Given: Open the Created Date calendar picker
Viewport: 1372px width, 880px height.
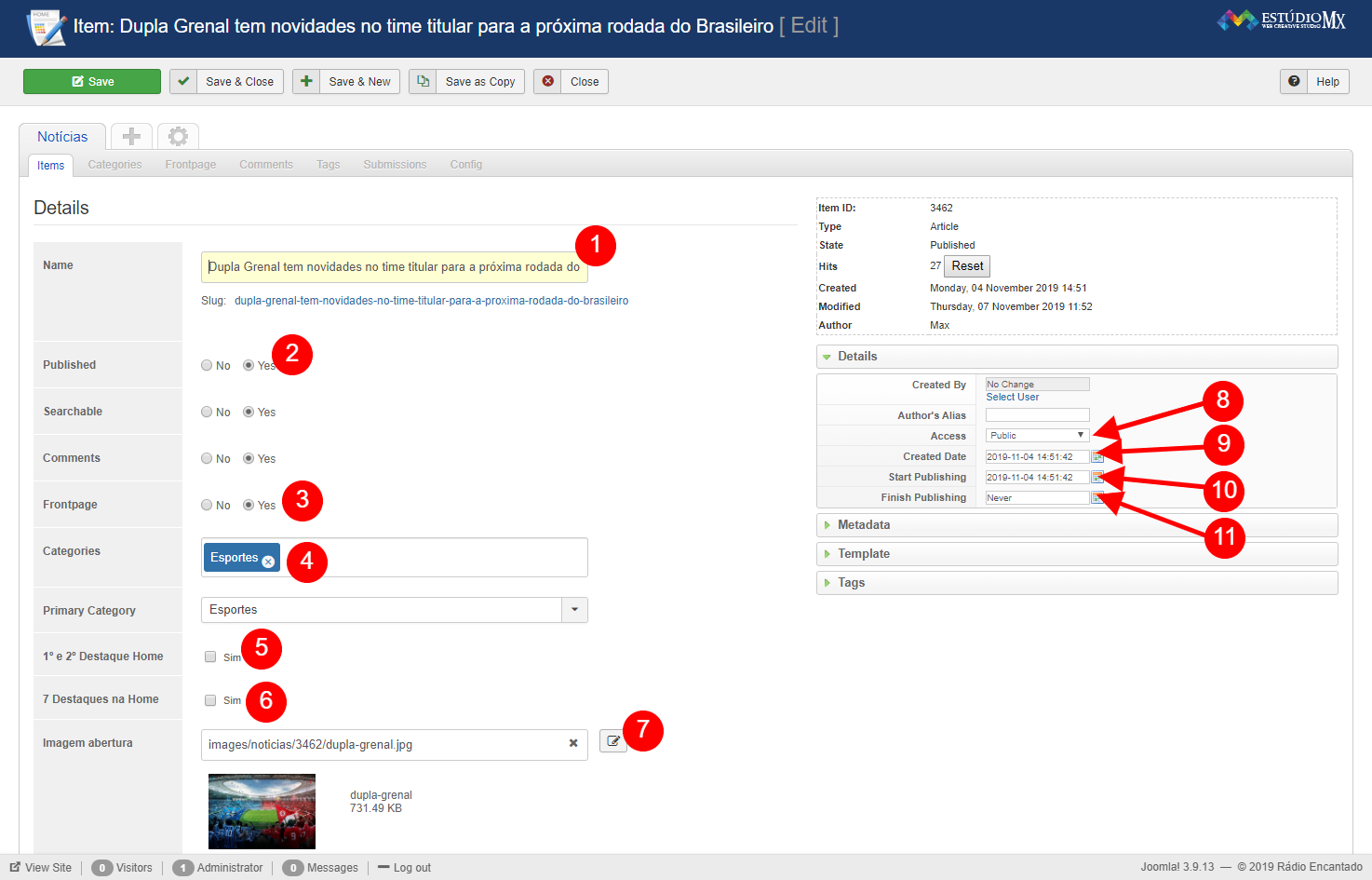Looking at the screenshot, I should 1097,457.
